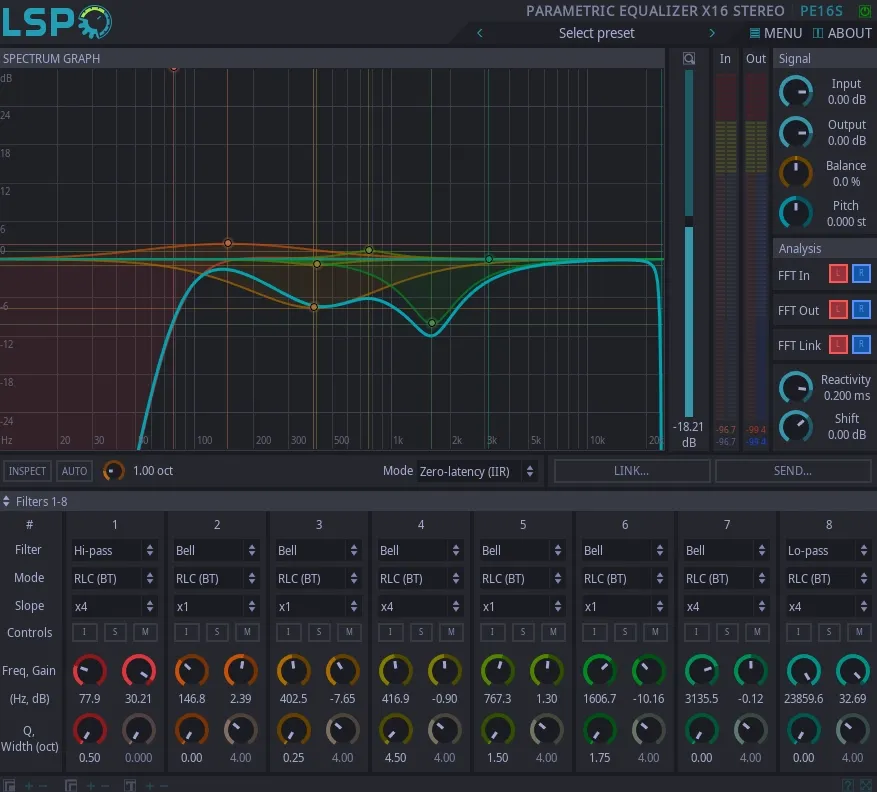Image resolution: width=877 pixels, height=792 pixels.
Task: Click the right arrow beside Select preset
Action: 712,33
